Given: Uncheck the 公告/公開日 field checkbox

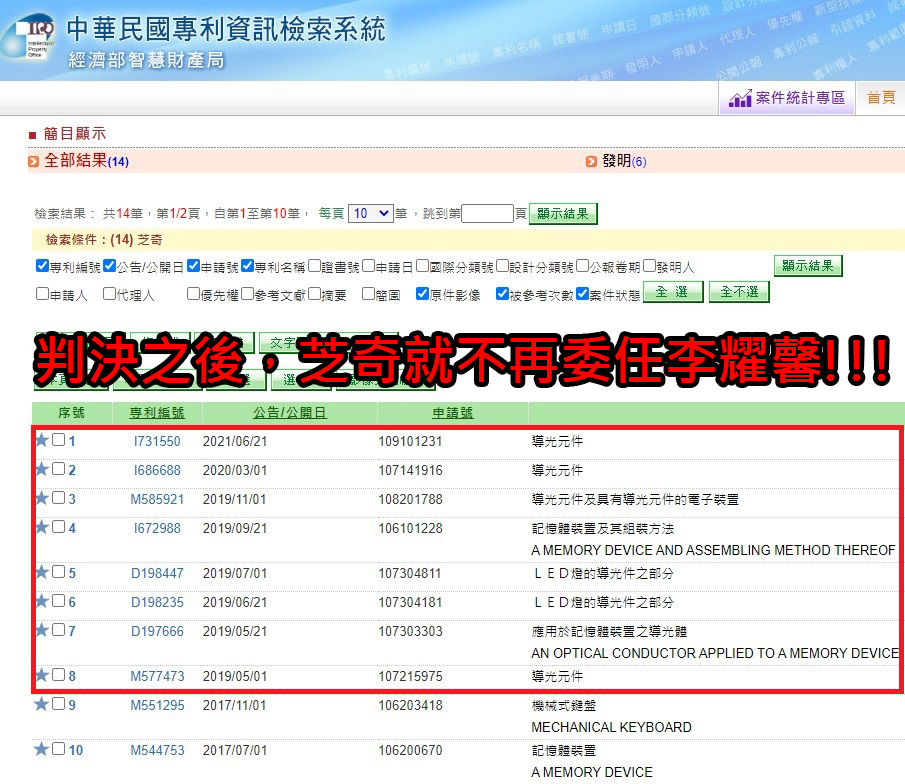Looking at the screenshot, I should pyautogui.click(x=110, y=266).
